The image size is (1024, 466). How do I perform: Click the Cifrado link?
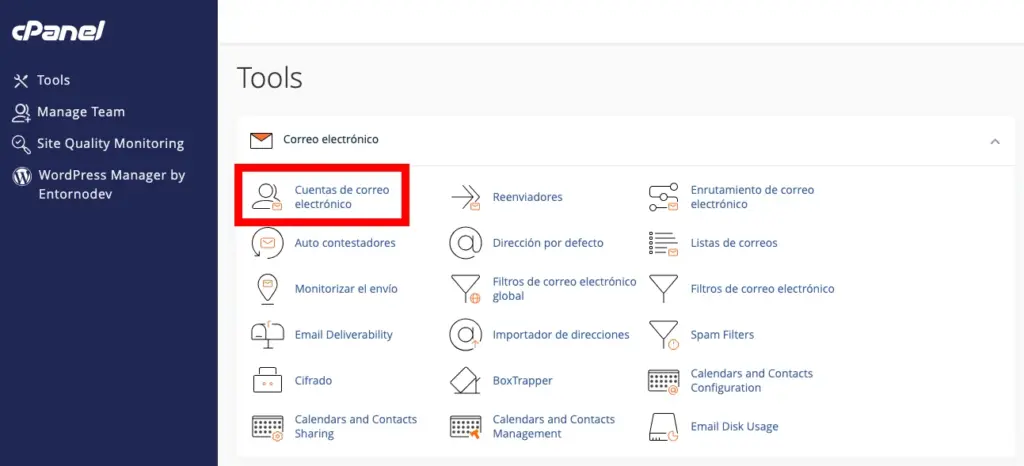[x=313, y=381]
